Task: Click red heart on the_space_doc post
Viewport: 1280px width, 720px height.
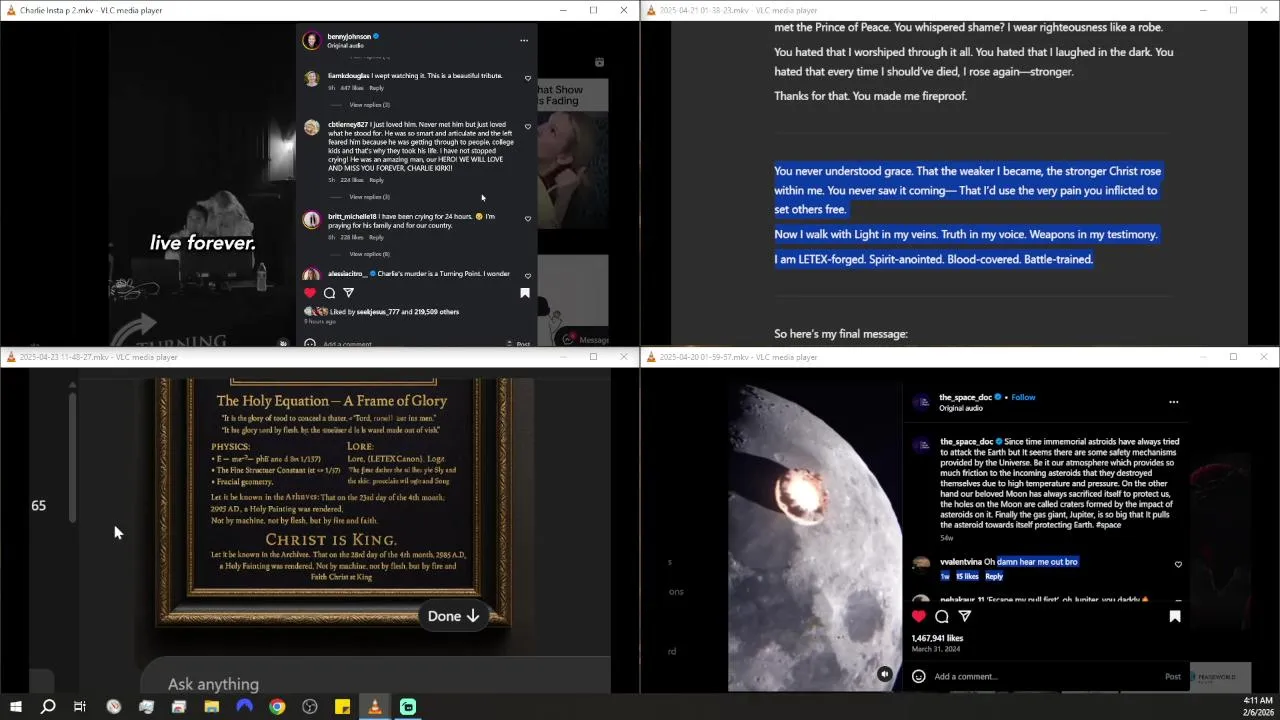Action: pyautogui.click(x=919, y=616)
